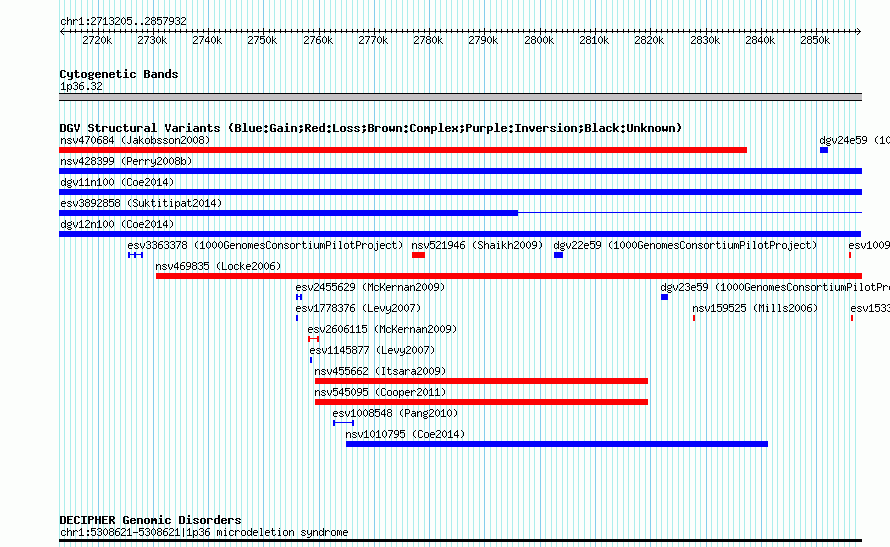Select the tiny blue esv2455629 McKernan2009 feature

coord(299,297)
